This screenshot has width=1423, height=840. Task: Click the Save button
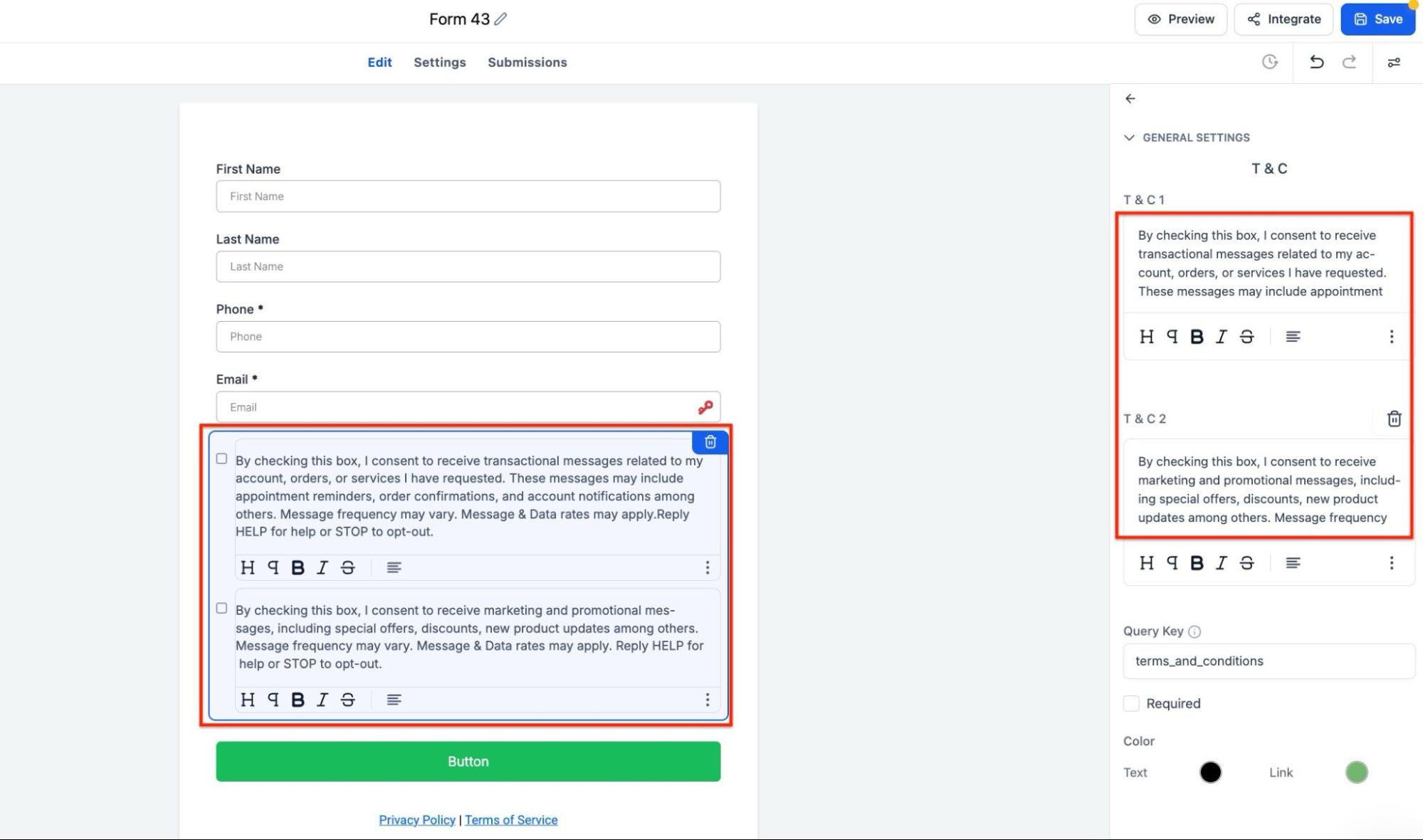point(1377,19)
